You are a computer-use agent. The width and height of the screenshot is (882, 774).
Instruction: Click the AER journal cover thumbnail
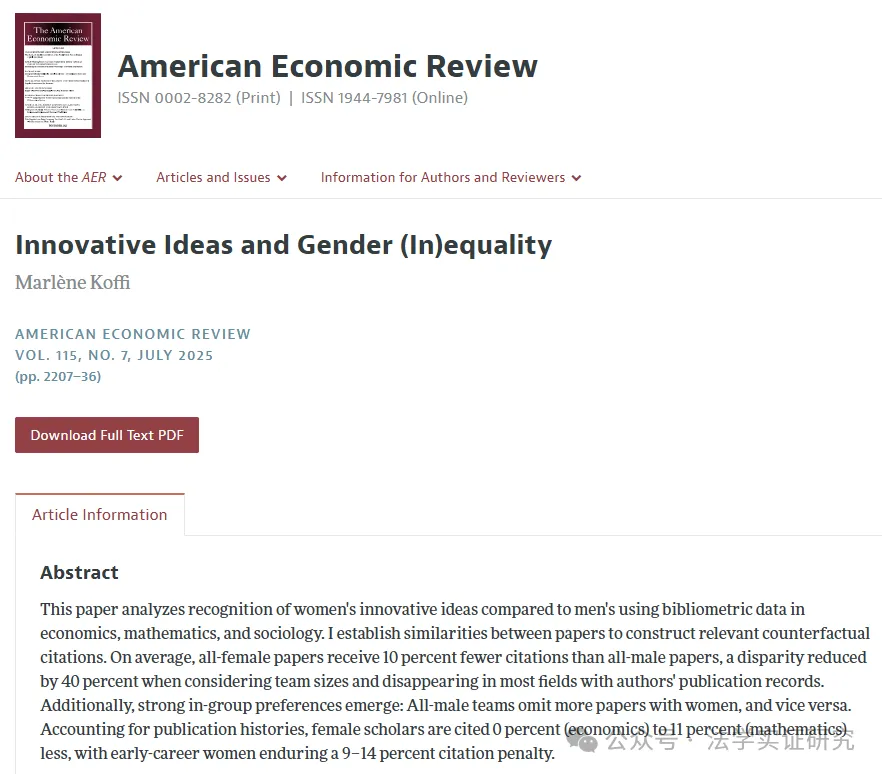[58, 75]
